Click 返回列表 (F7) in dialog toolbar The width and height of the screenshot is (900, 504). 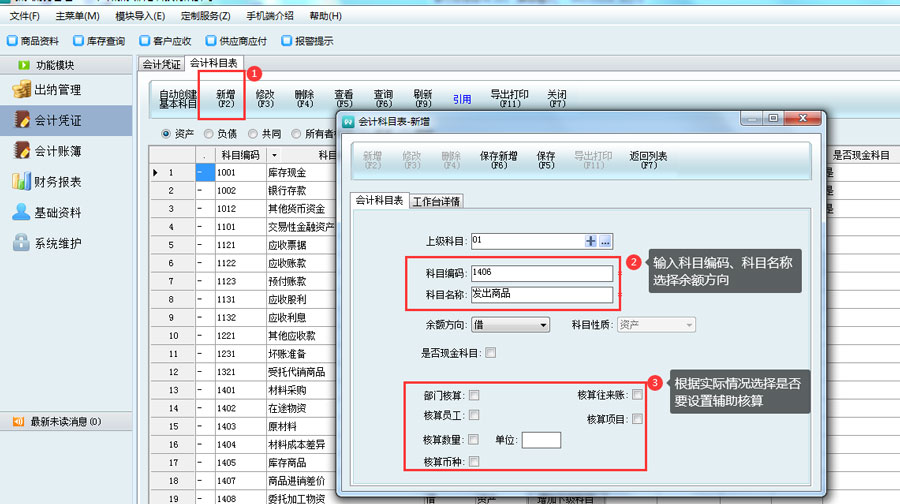coord(648,160)
